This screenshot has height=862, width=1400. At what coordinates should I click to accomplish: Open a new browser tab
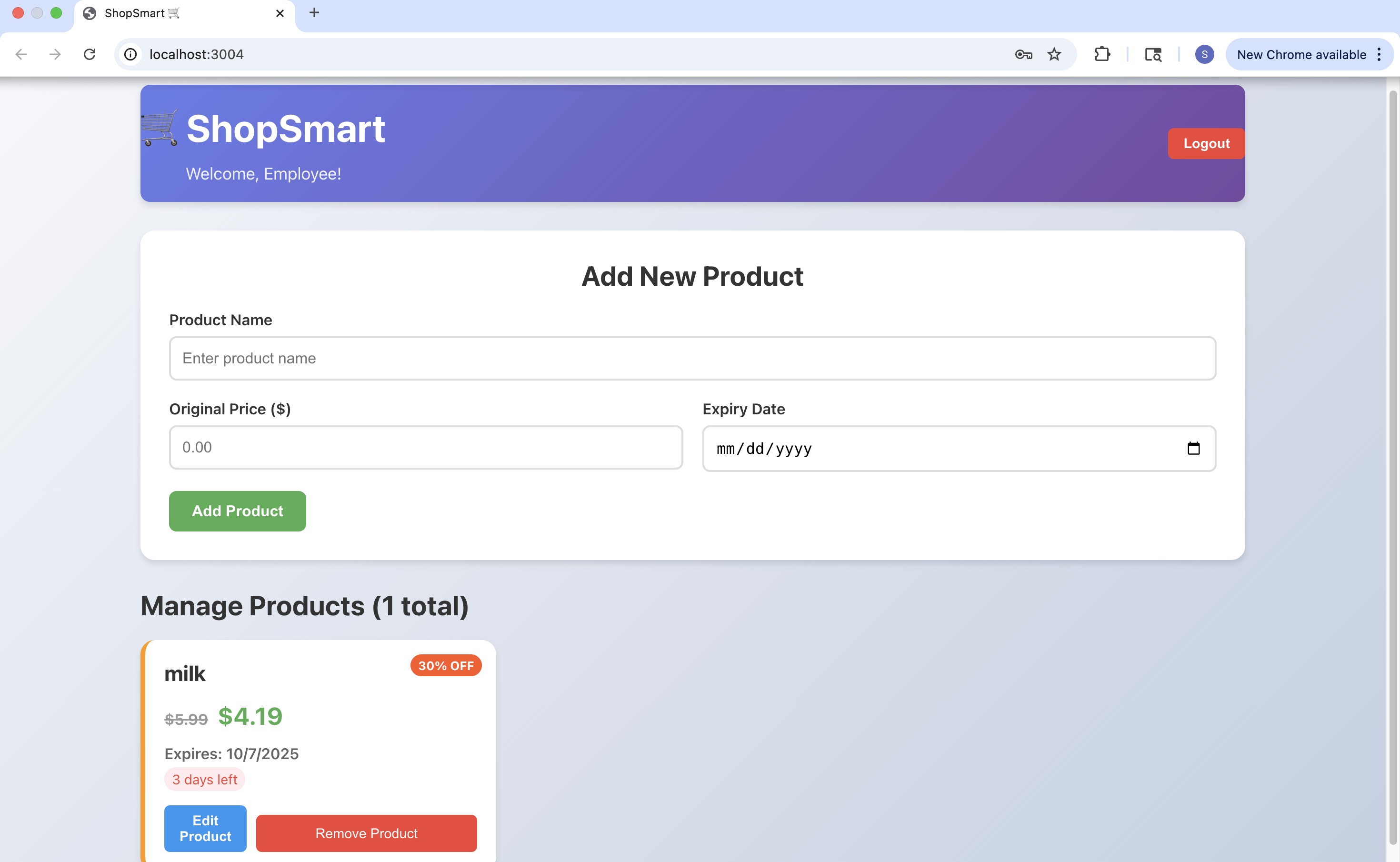click(314, 12)
